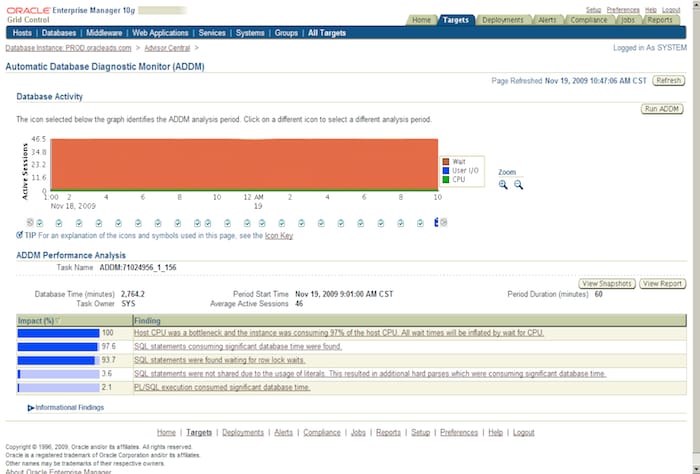Zoom in on the Database Activity graph
This screenshot has height=474, width=700.
tap(503, 185)
